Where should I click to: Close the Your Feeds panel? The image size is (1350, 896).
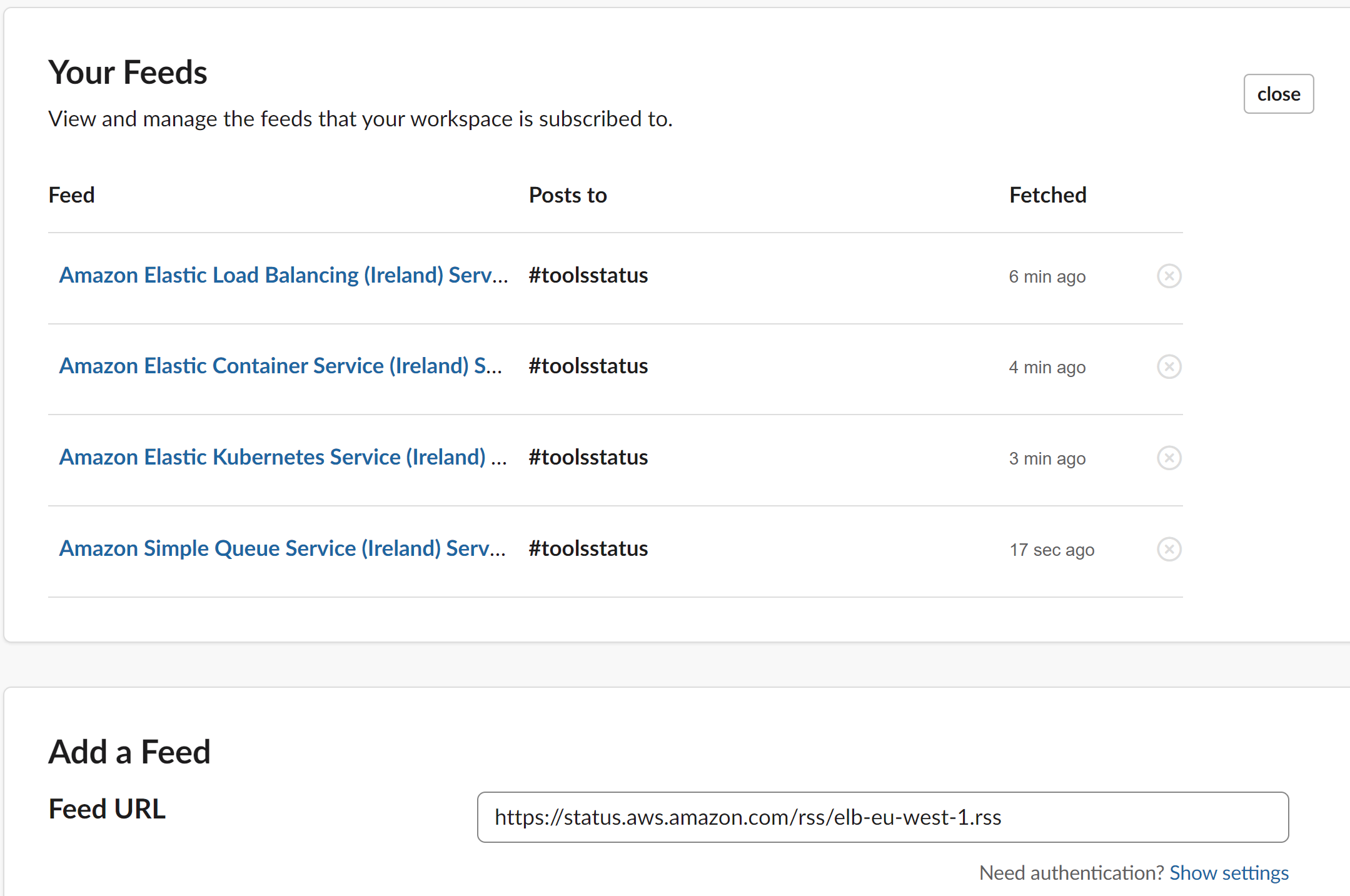coord(1279,94)
